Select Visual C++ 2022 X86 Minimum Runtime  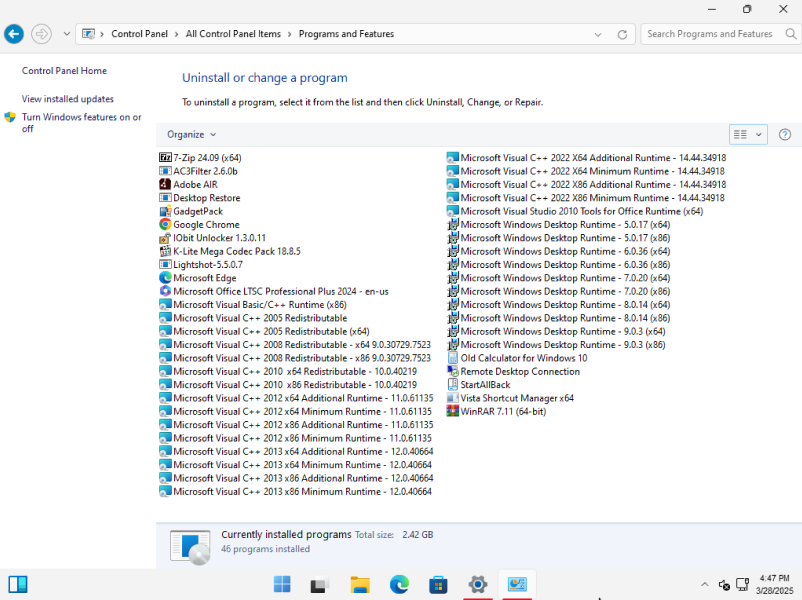coord(586,197)
